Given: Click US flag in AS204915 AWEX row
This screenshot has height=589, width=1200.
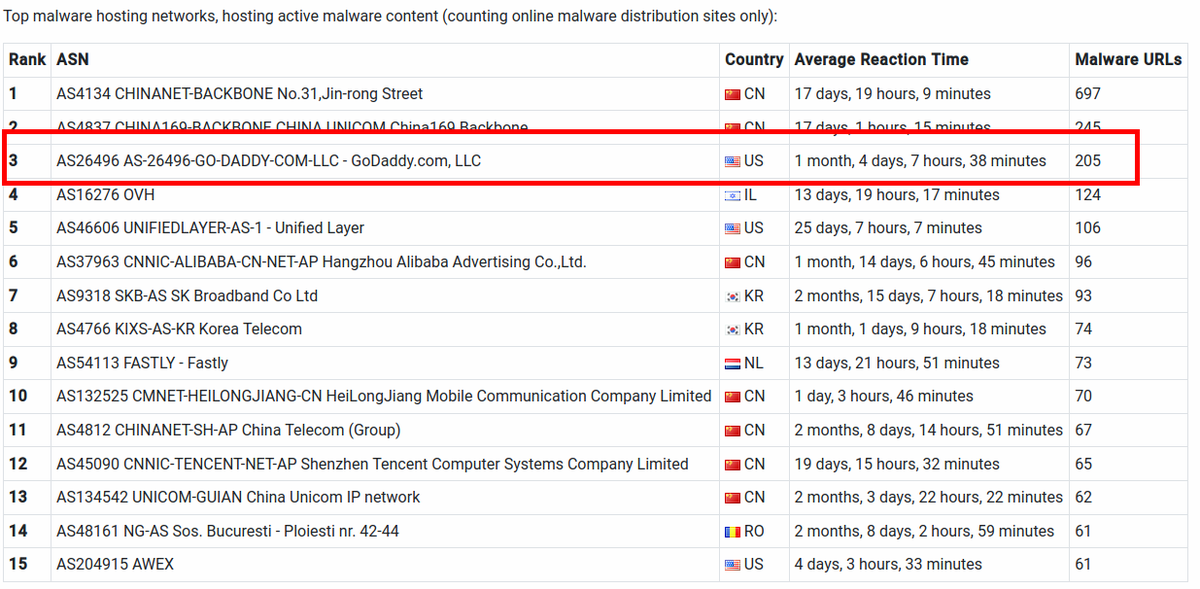Looking at the screenshot, I should click(733, 565).
